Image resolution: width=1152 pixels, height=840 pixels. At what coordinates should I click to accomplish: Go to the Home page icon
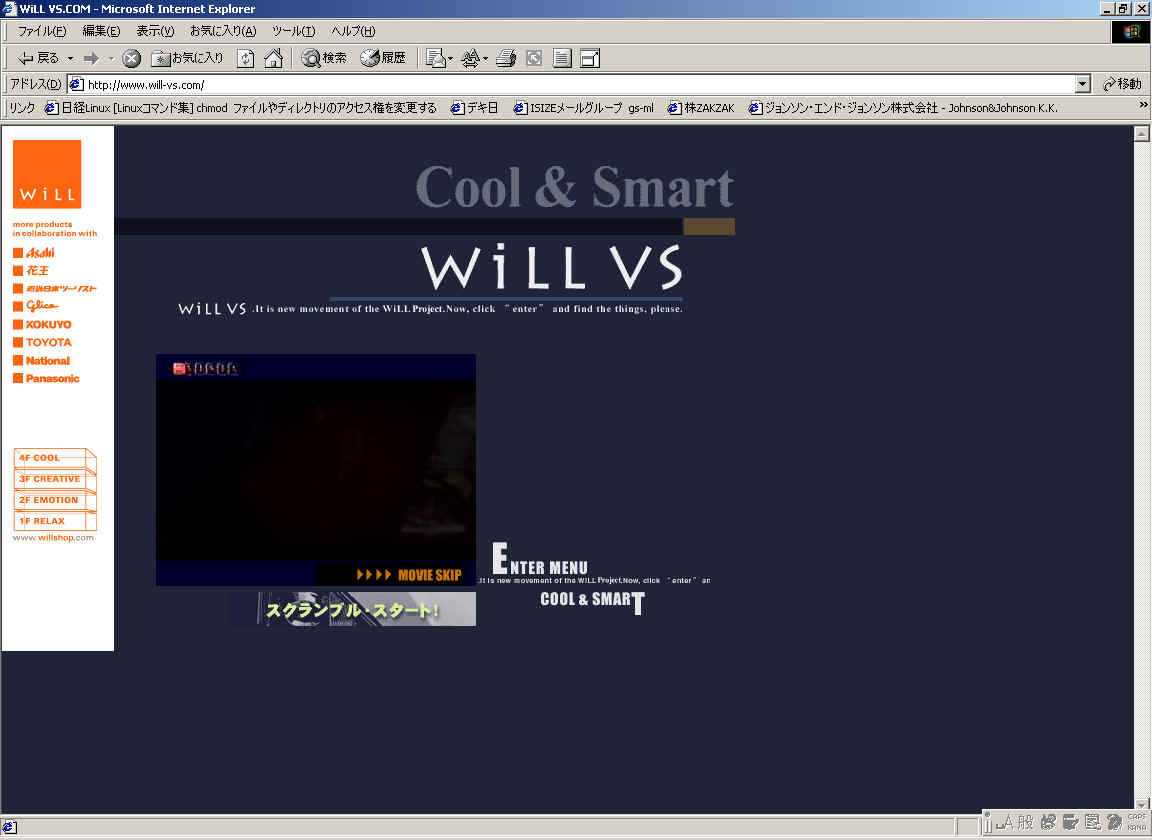pyautogui.click(x=273, y=59)
